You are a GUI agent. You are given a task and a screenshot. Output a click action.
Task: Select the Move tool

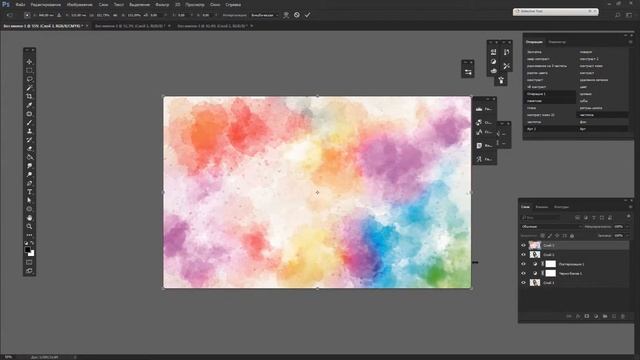click(29, 62)
